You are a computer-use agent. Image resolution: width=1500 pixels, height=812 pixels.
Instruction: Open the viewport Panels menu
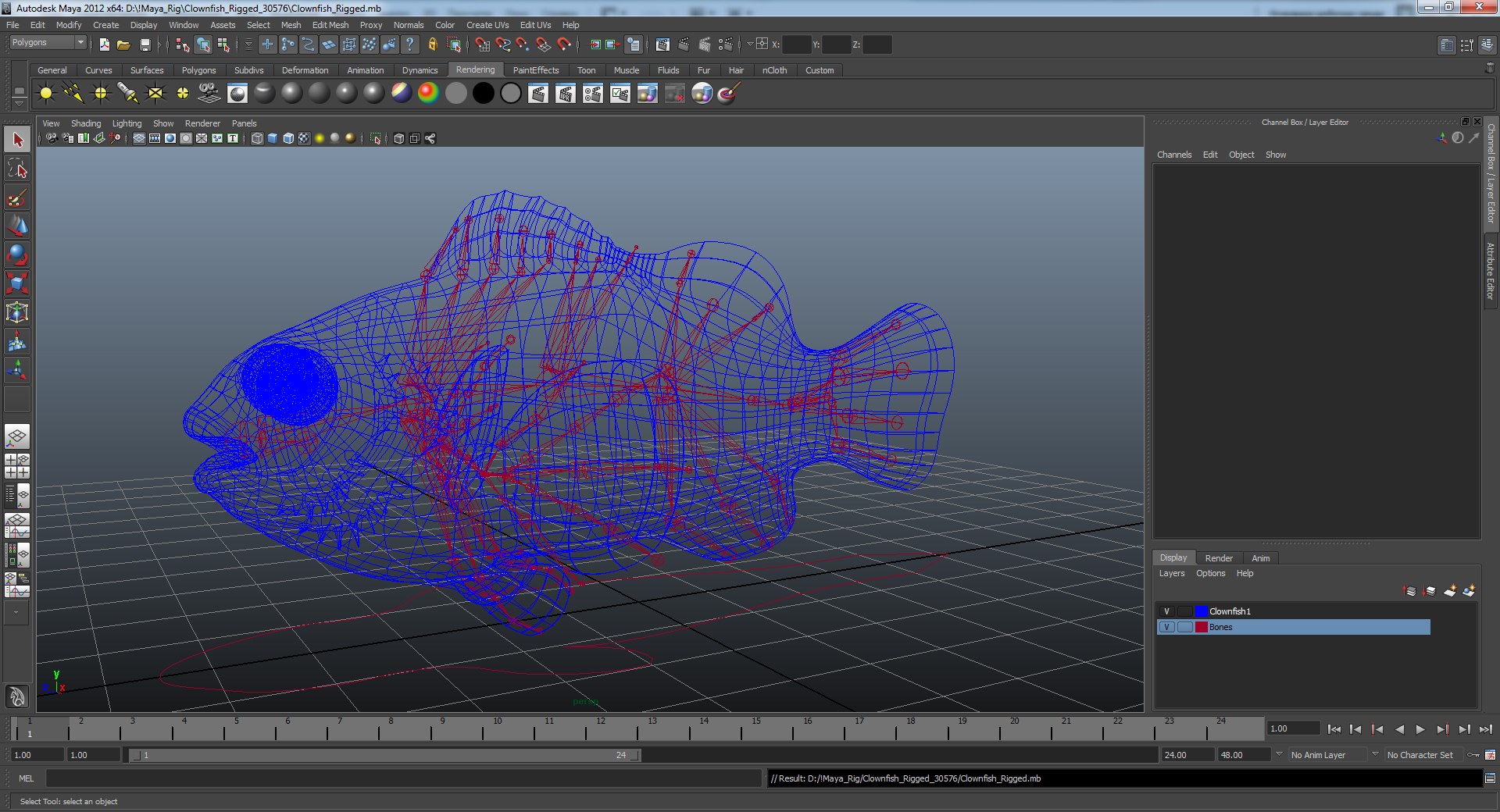click(x=244, y=123)
